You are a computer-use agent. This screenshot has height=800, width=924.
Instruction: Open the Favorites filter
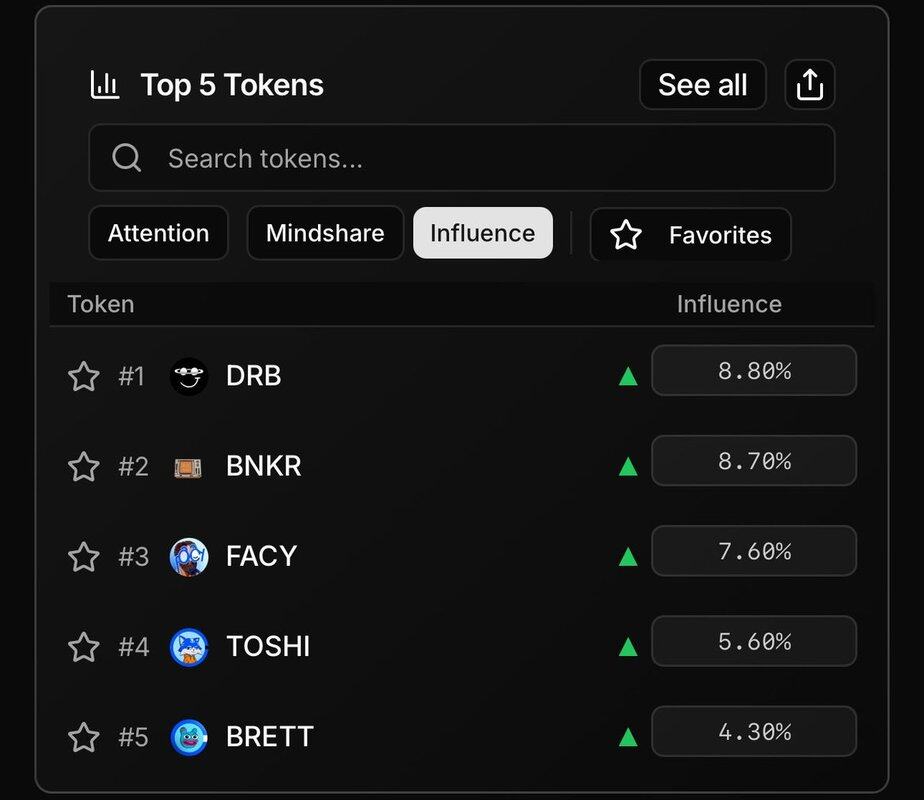pos(691,235)
